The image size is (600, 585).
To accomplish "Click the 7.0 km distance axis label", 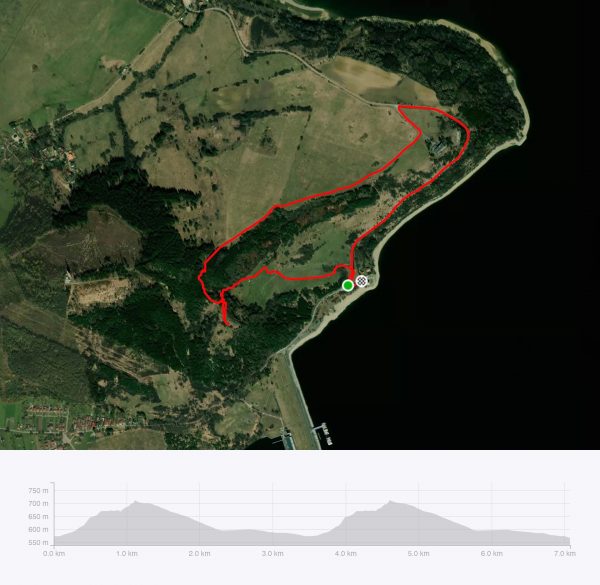I will (564, 554).
